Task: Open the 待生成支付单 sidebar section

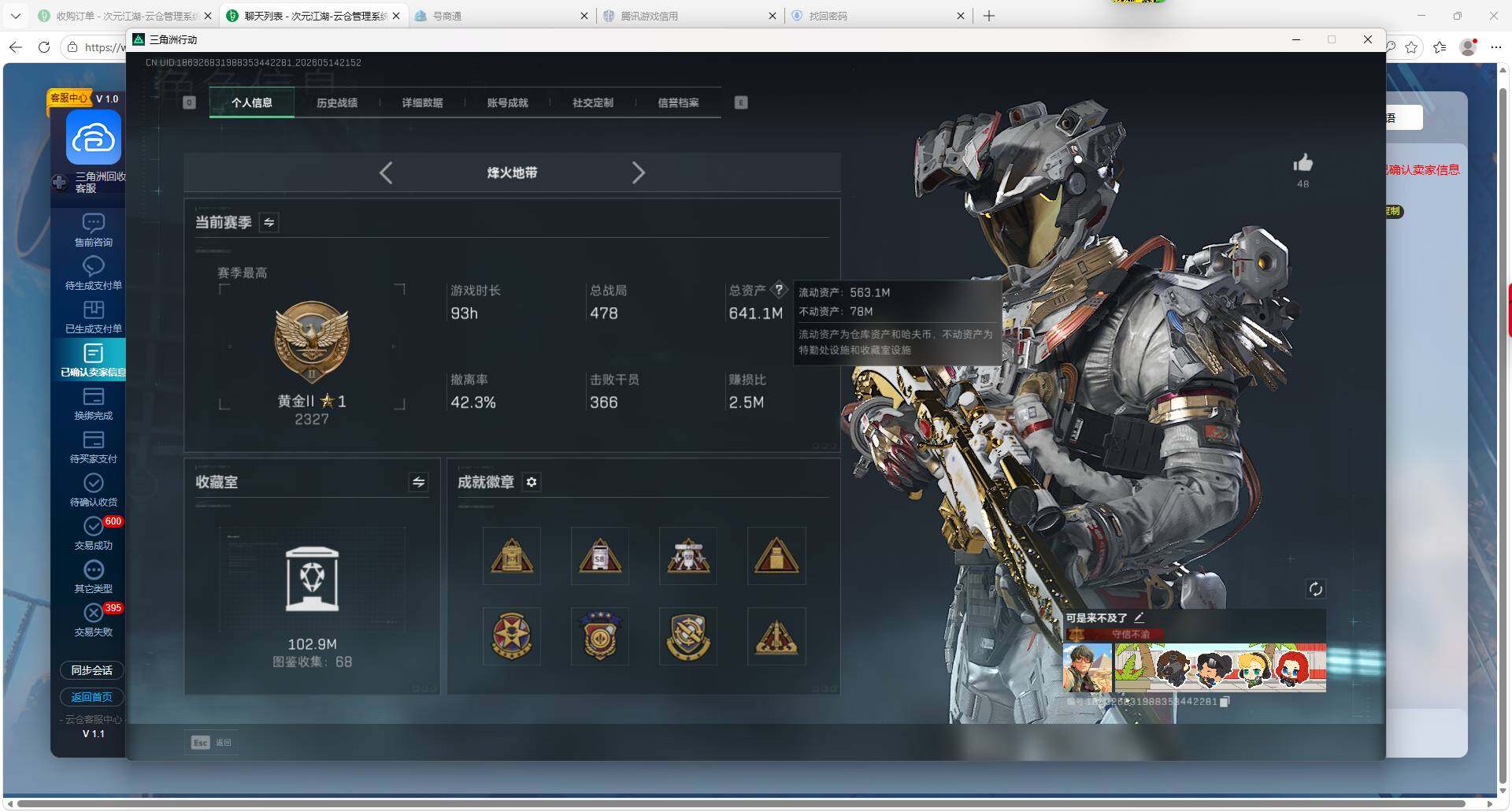Action: click(93, 273)
